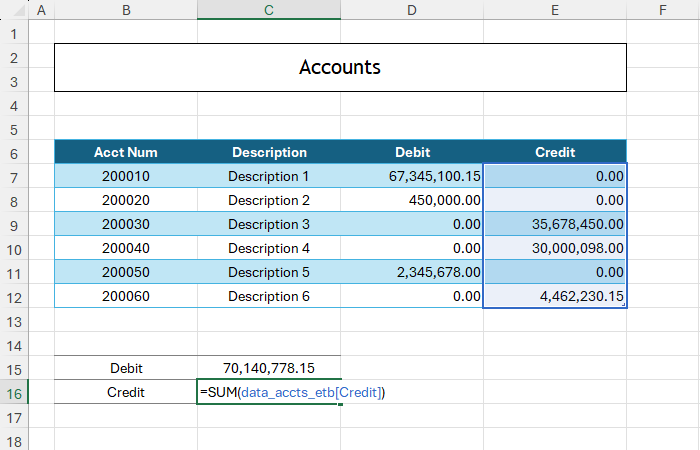Select the Acct Num table header
The image size is (700, 450).
(126, 153)
